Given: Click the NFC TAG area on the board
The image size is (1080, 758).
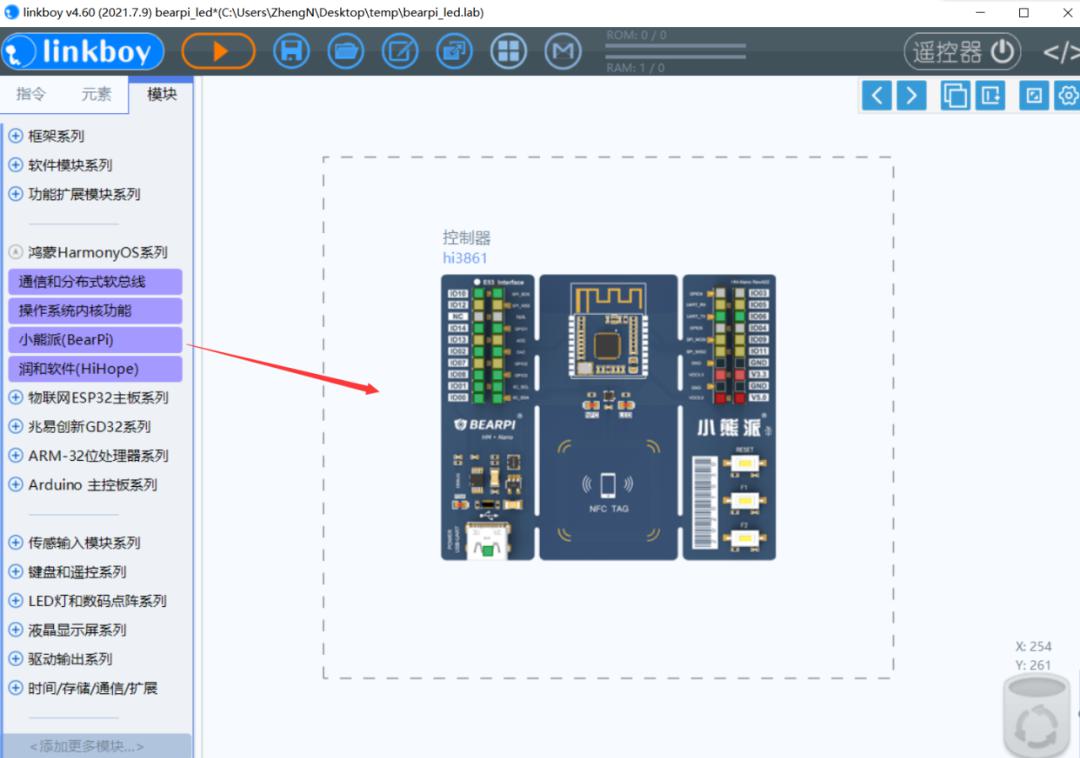Looking at the screenshot, I should pos(608,492).
